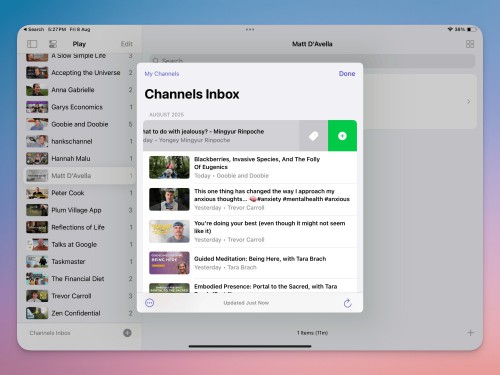The width and height of the screenshot is (500, 375).
Task: Tap the battery status icon
Action: click(x=471, y=29)
